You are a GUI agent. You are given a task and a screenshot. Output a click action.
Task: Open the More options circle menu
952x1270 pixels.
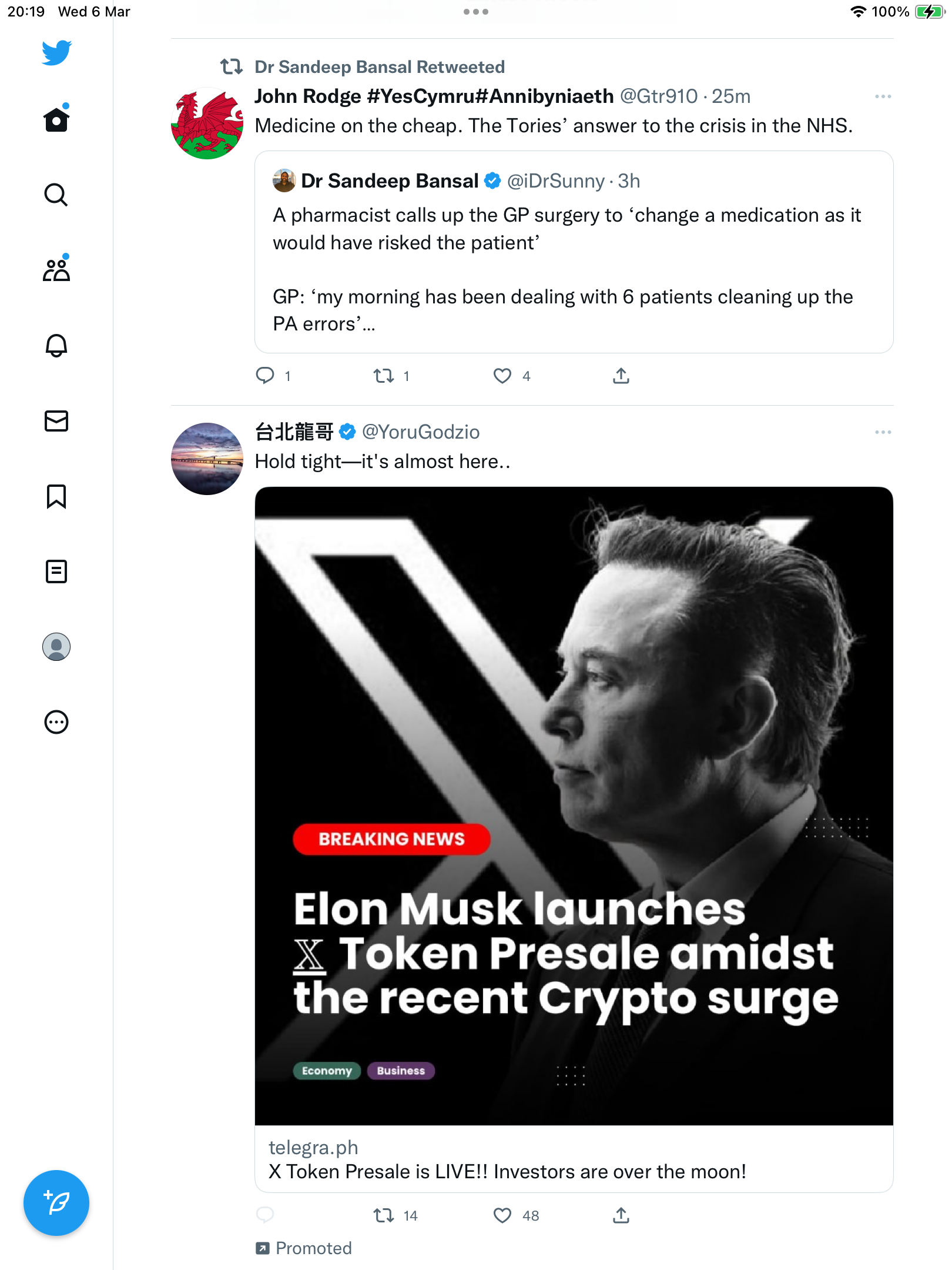tap(56, 722)
